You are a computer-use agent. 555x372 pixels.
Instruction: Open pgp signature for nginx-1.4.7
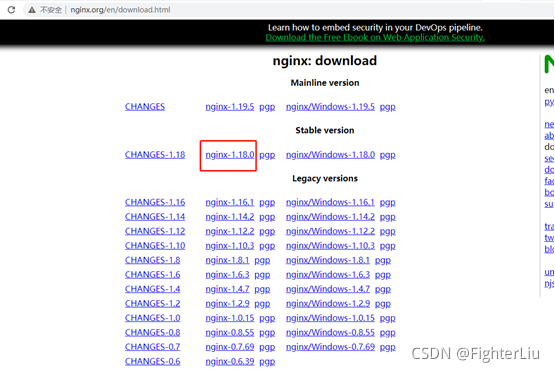[262, 290]
